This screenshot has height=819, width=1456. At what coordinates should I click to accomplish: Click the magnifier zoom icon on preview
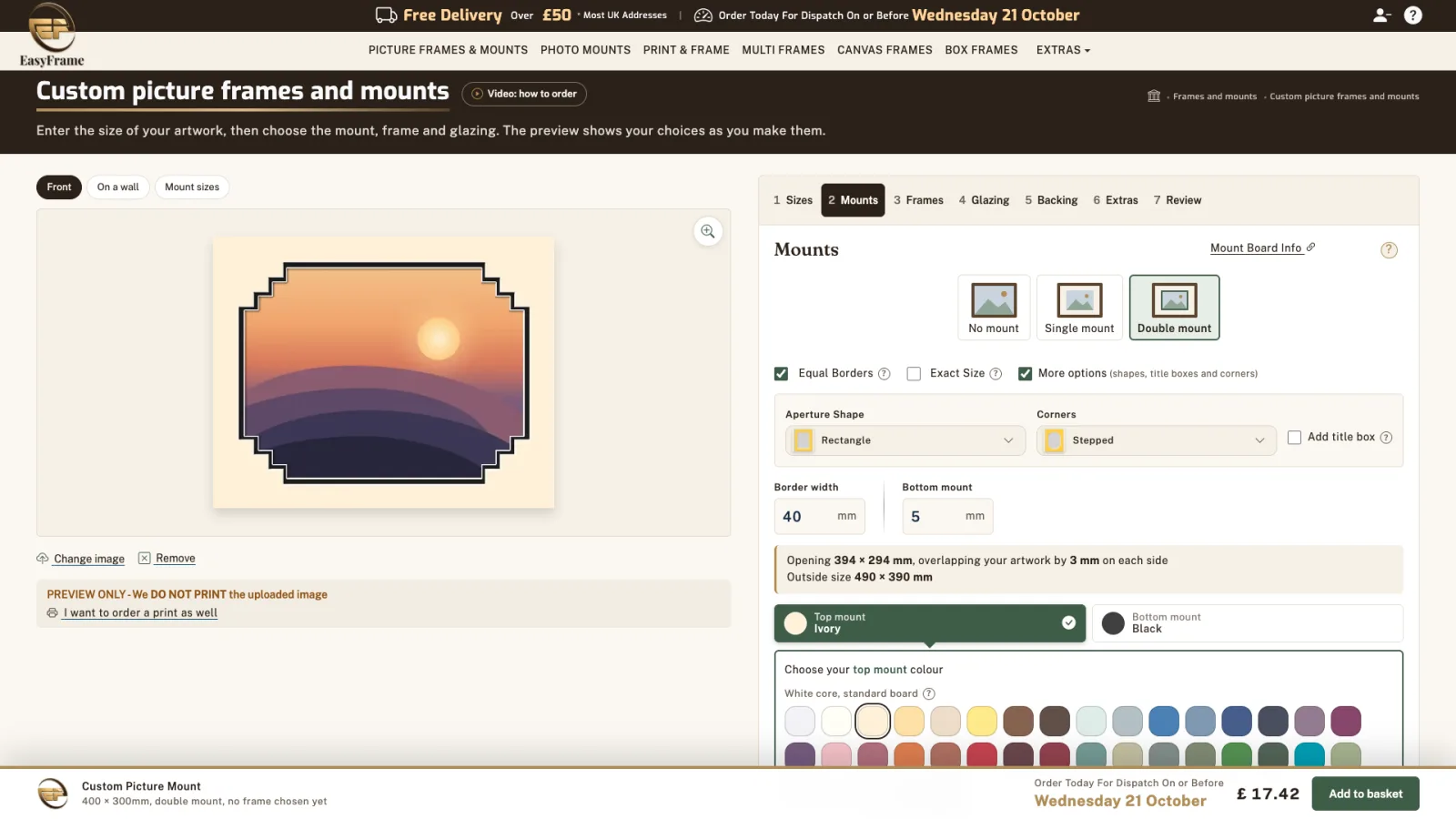point(708,231)
